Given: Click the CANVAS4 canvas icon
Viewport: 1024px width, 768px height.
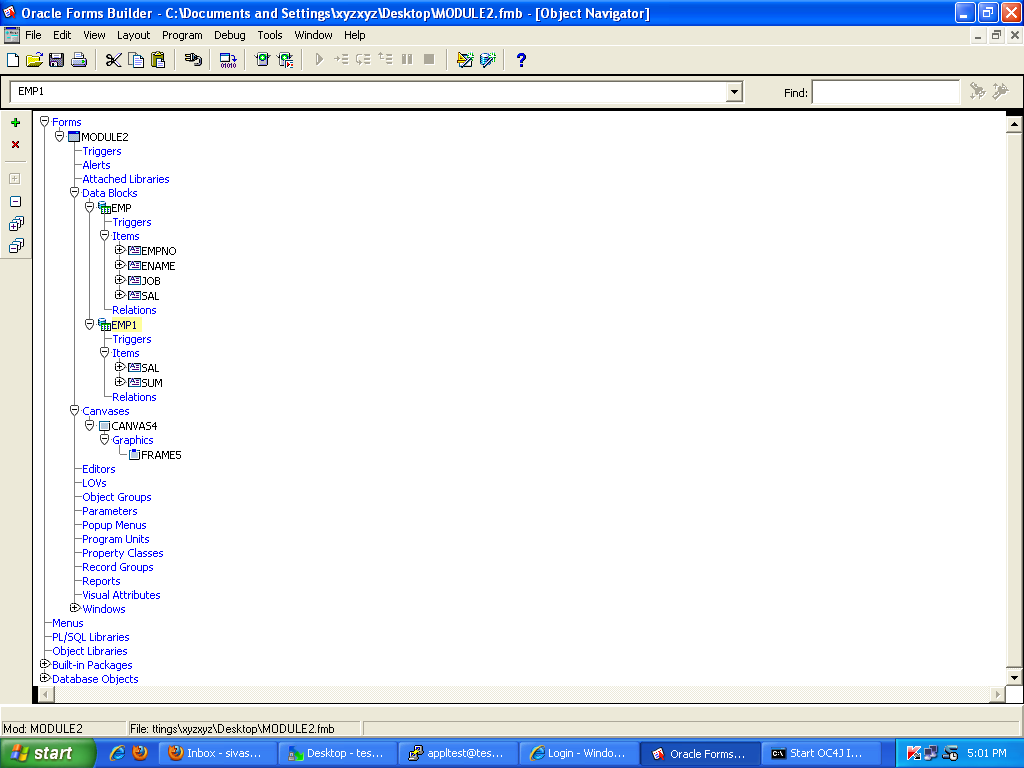Looking at the screenshot, I should click(104, 426).
